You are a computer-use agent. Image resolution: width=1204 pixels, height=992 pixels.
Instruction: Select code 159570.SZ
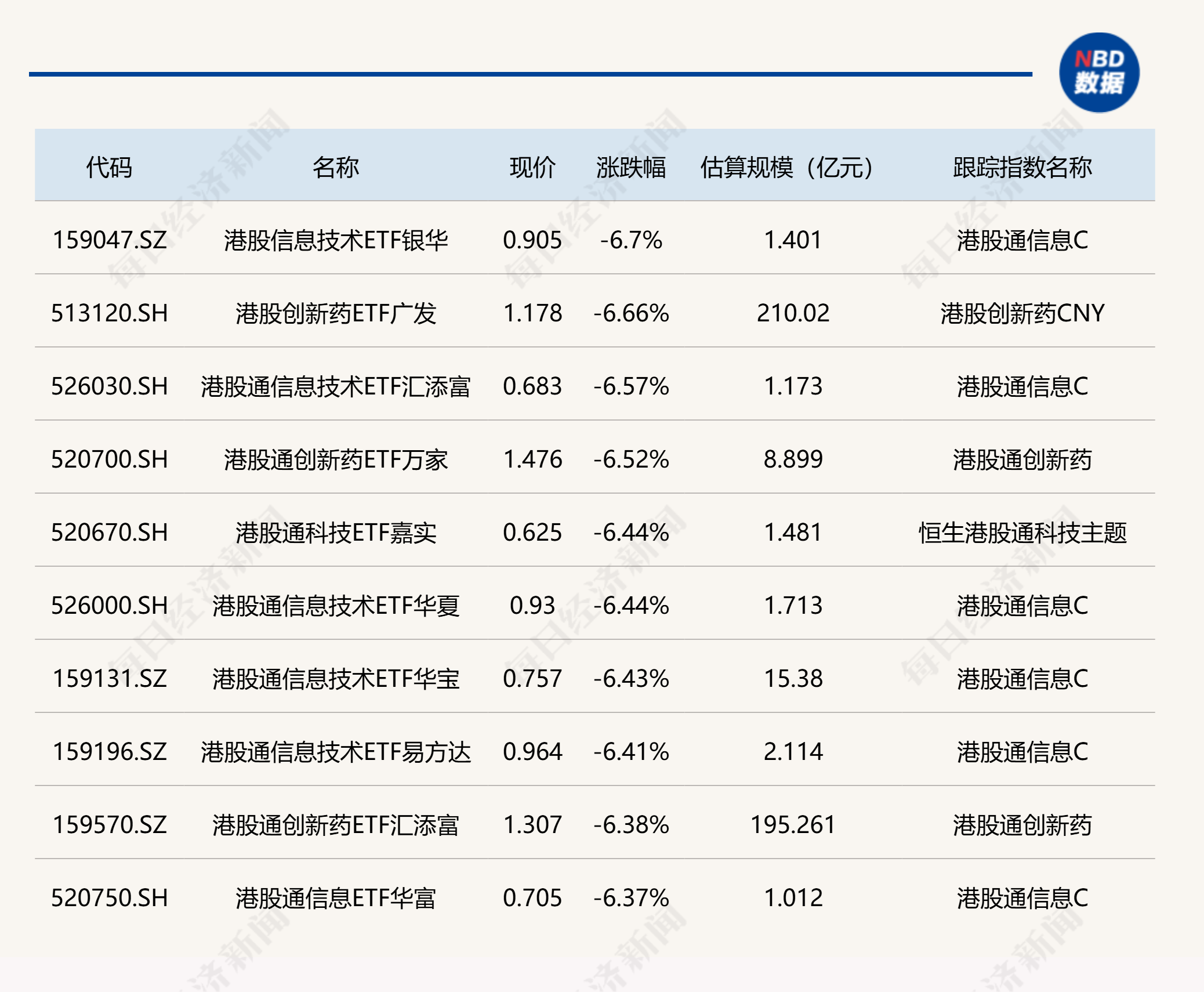tap(110, 825)
